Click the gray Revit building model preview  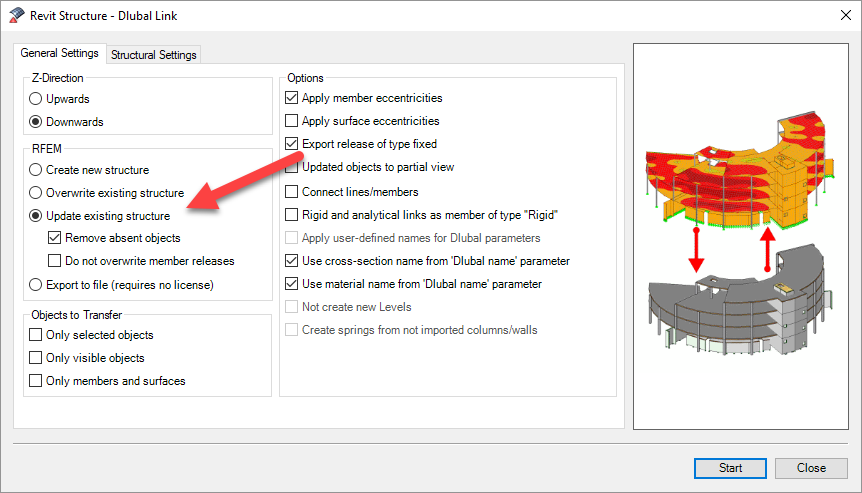739,301
